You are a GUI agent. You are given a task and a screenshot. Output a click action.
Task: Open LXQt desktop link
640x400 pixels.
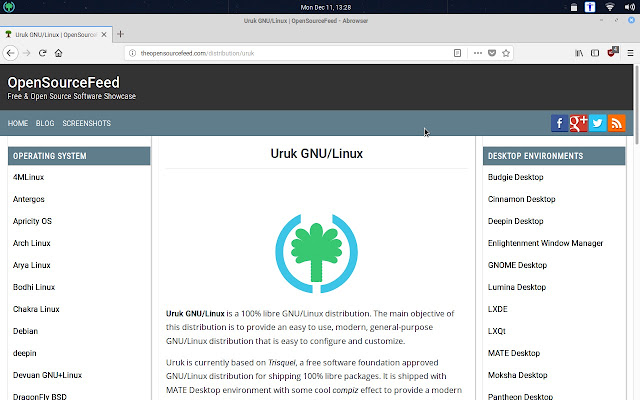(x=497, y=331)
